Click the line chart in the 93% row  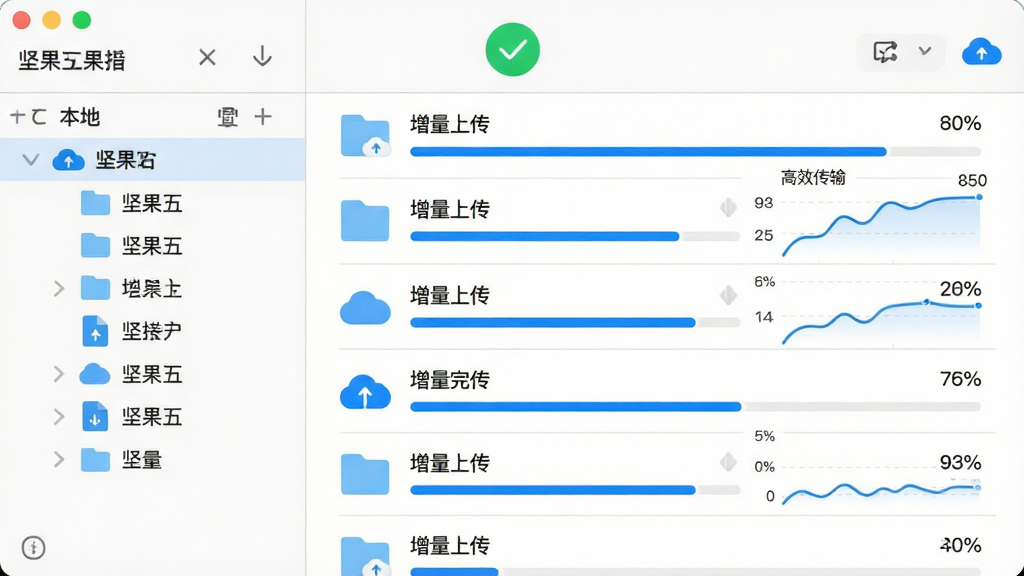(x=882, y=493)
